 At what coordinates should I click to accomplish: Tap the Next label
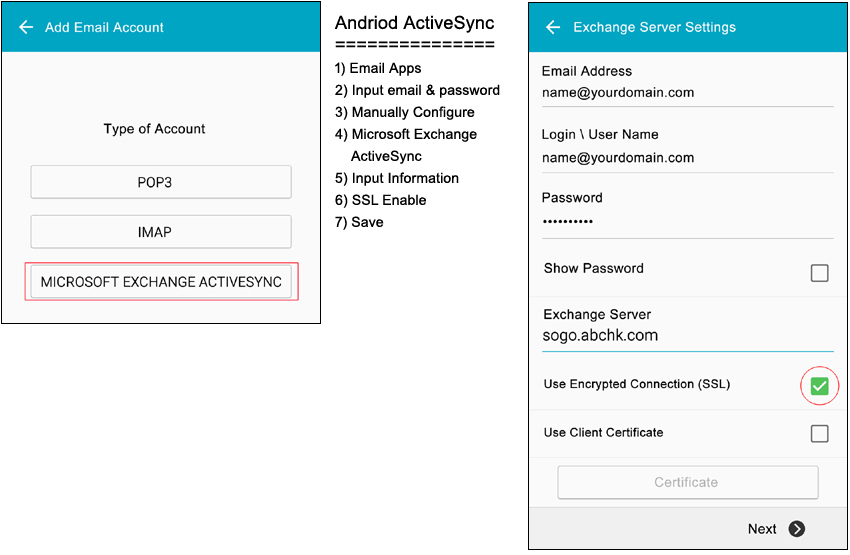[x=762, y=529]
